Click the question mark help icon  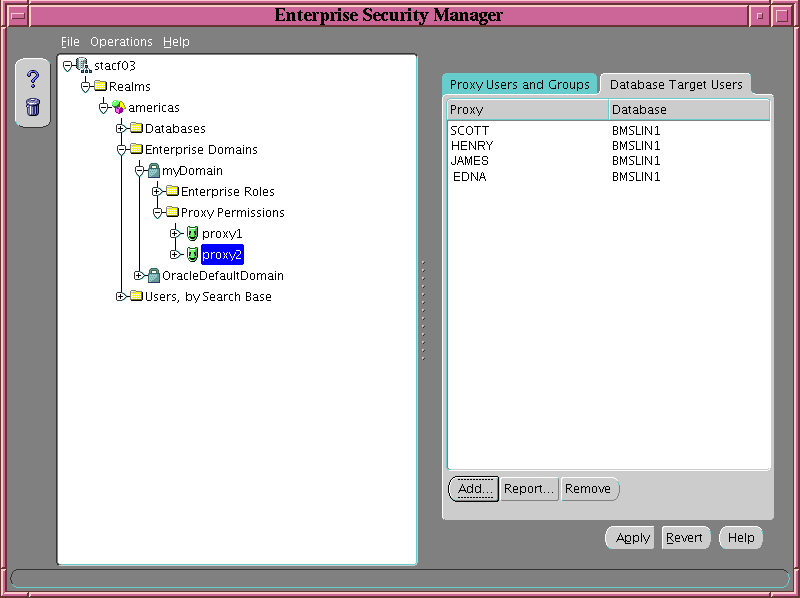tap(32, 79)
